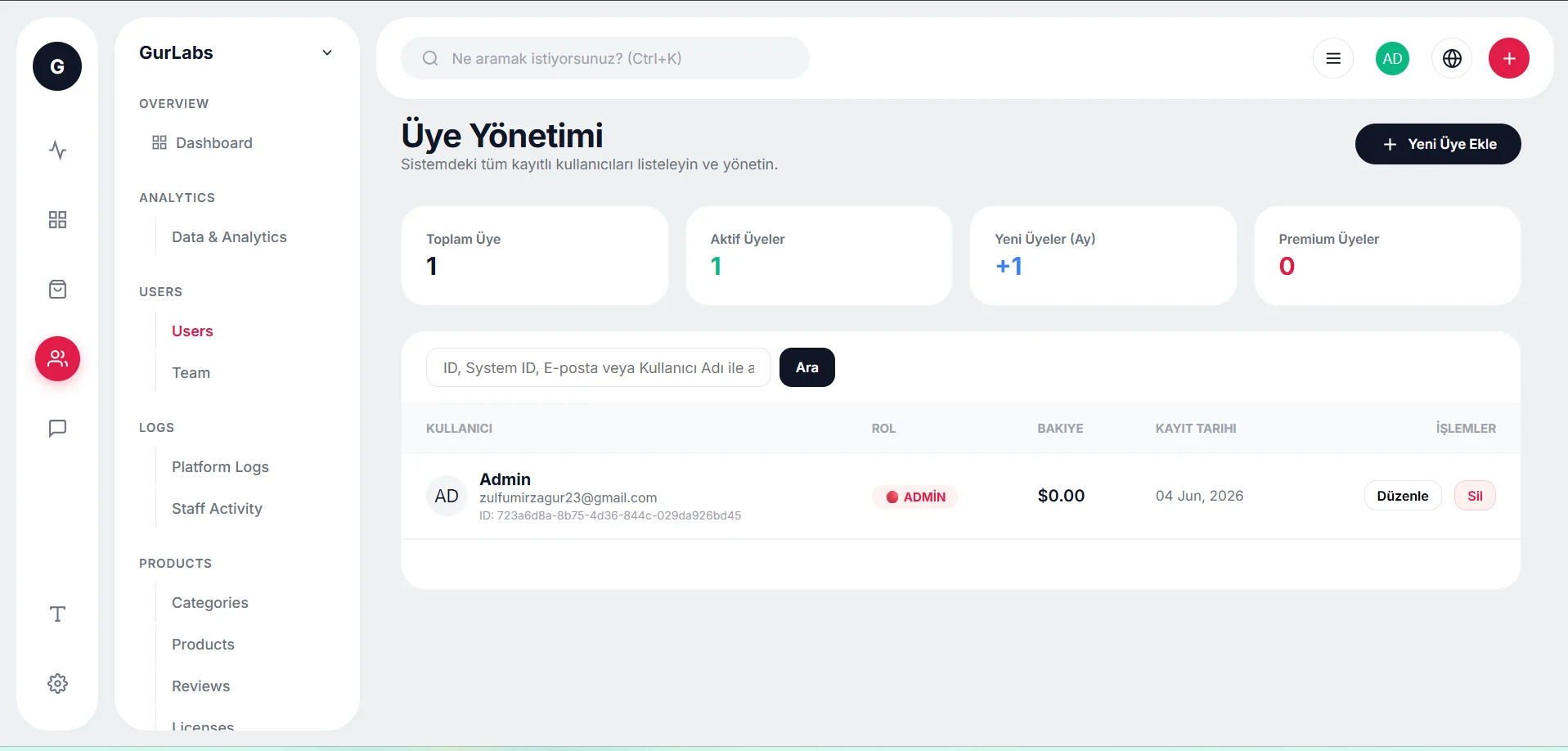Open Staff Activity menu item

click(x=217, y=508)
